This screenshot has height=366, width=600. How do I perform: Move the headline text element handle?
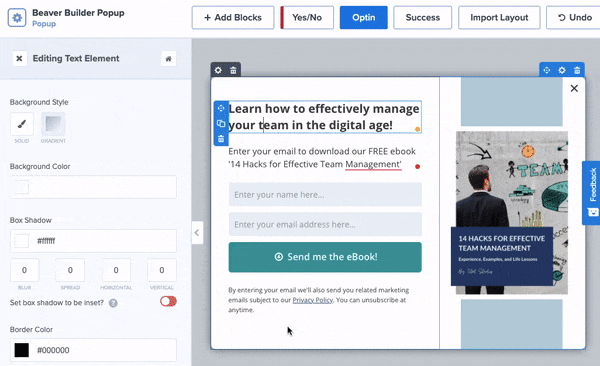pyautogui.click(x=221, y=108)
